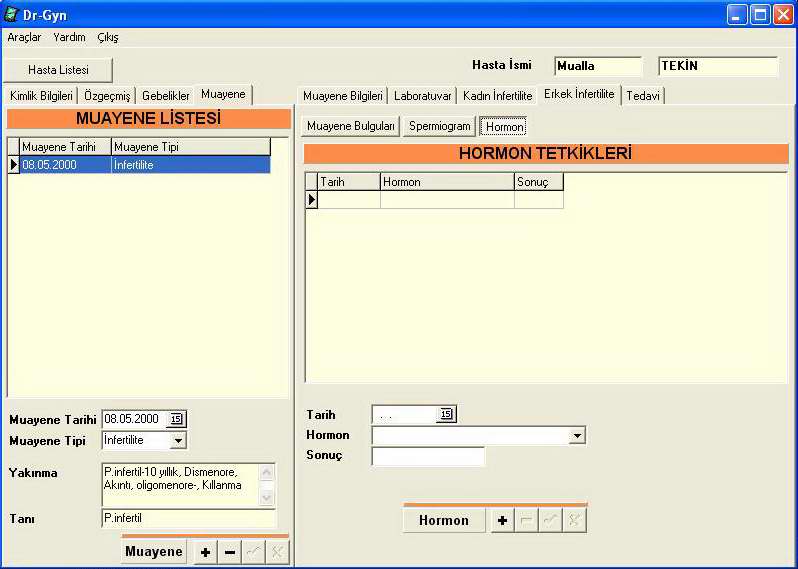Screen dimensions: 798x569
Task: Click the cancel X icon beside Muayene
Action: 278,552
